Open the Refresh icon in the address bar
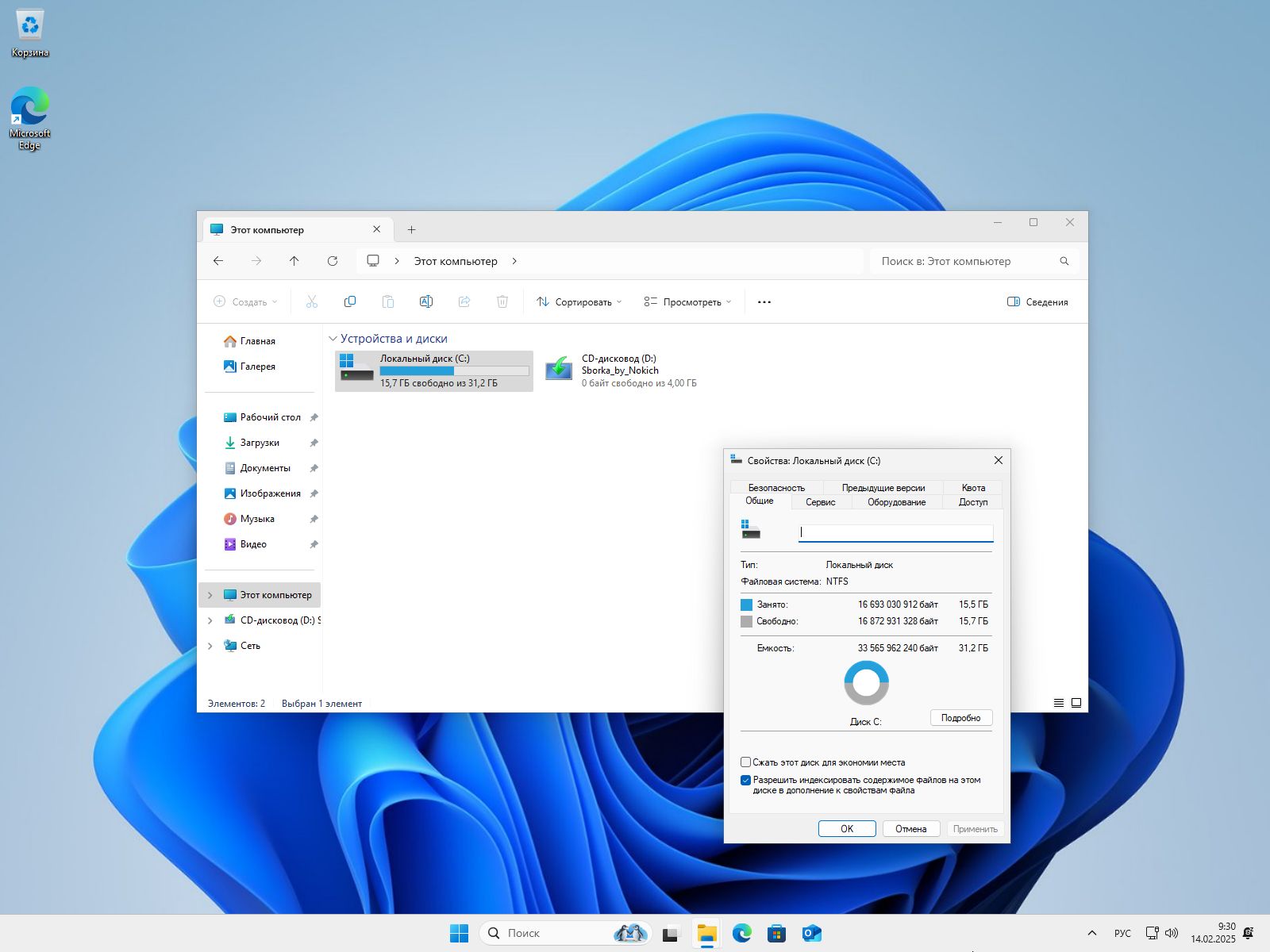This screenshot has height=952, width=1270. click(333, 260)
